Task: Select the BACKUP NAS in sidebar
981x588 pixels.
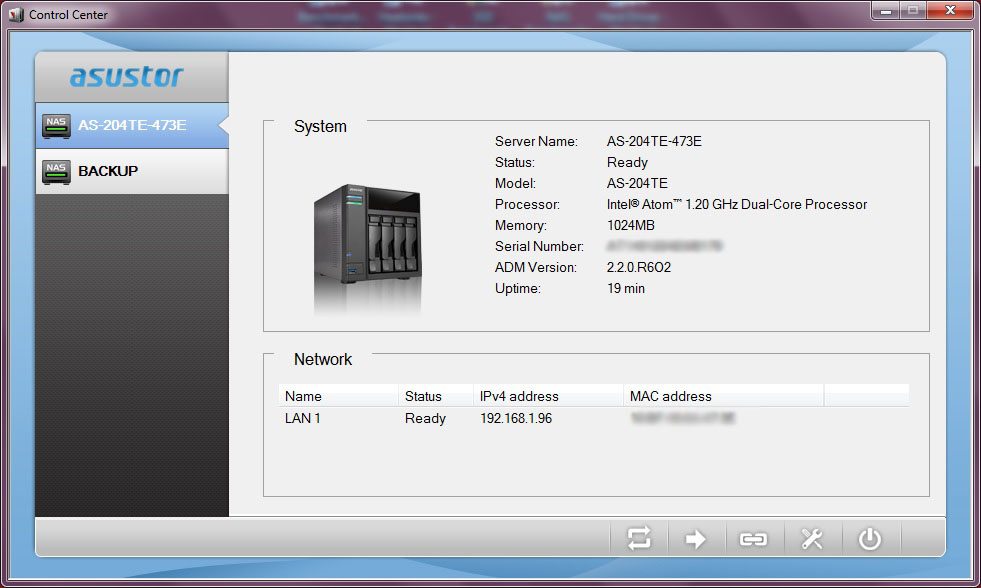Action: (x=132, y=171)
